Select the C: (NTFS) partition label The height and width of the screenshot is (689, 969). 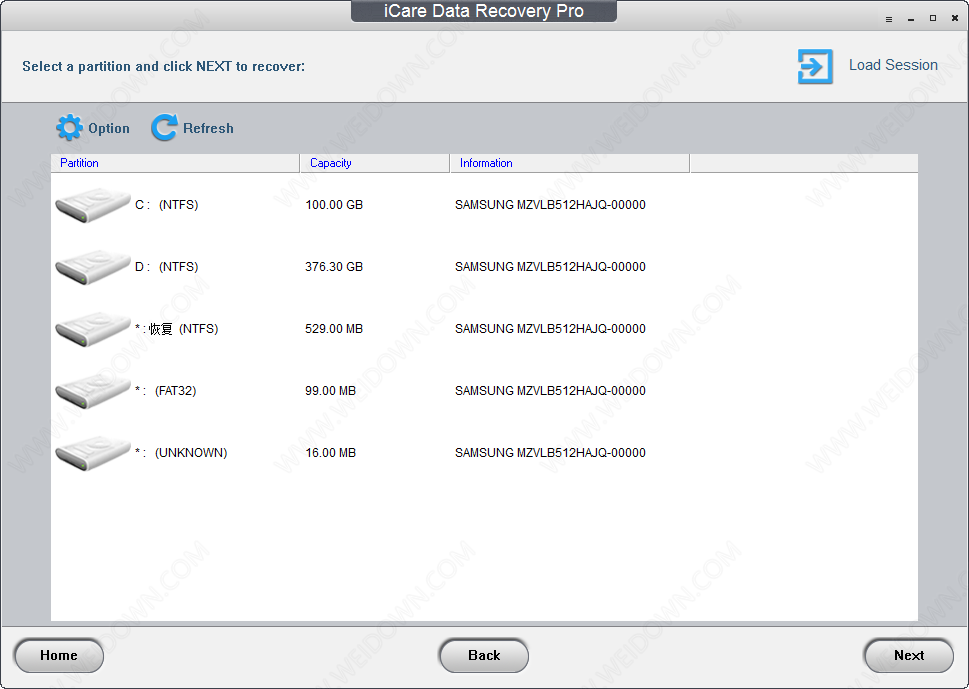167,205
